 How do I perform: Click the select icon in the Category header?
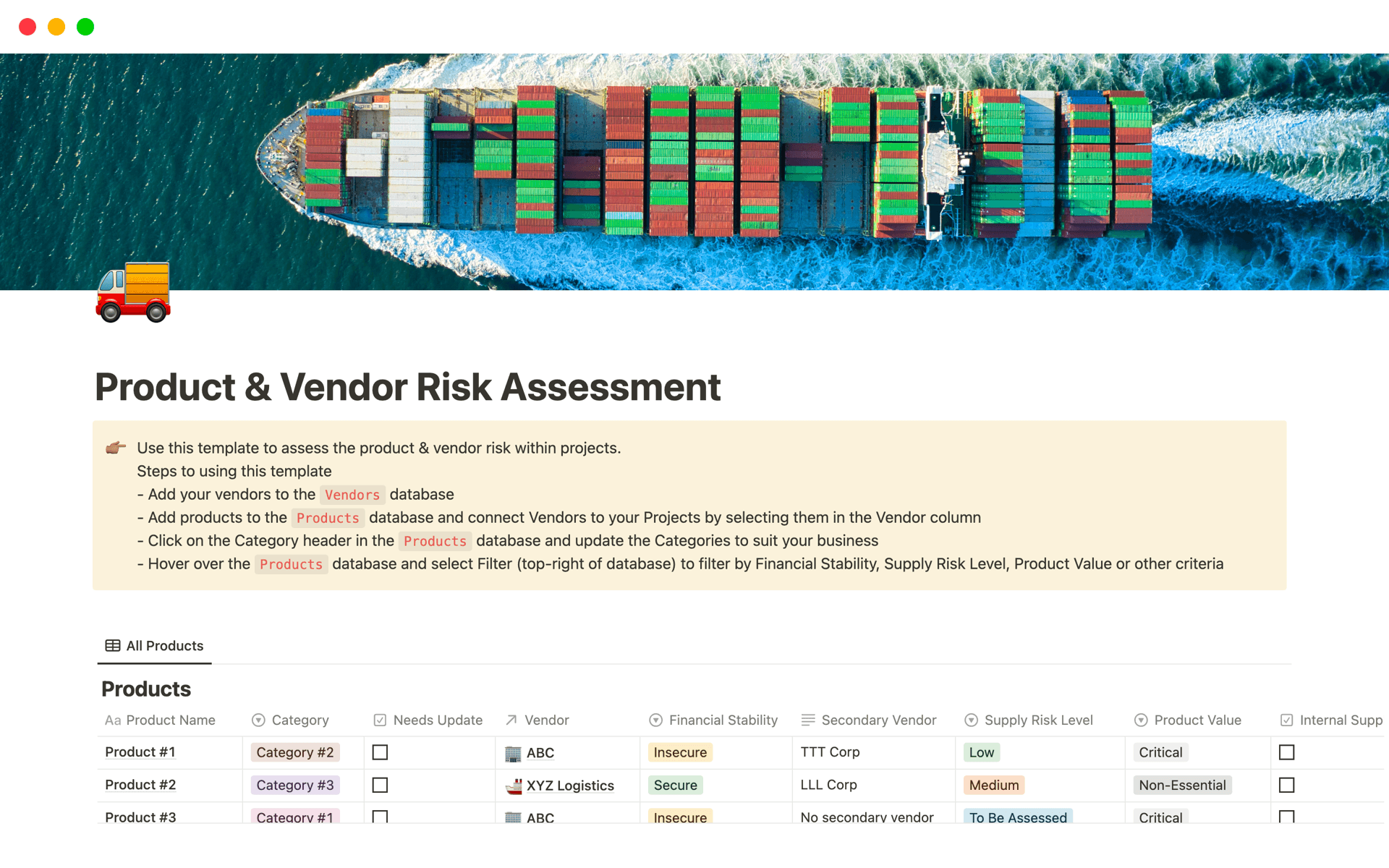(x=258, y=720)
